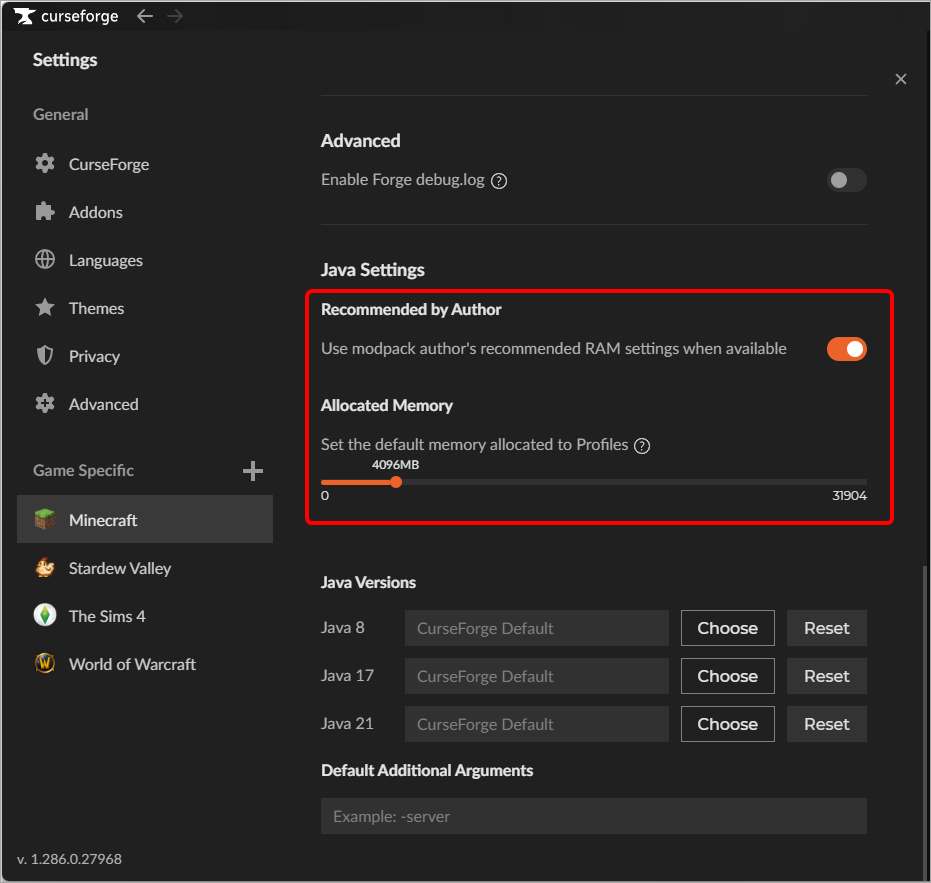Click the 4096MB memory value label

(395, 464)
